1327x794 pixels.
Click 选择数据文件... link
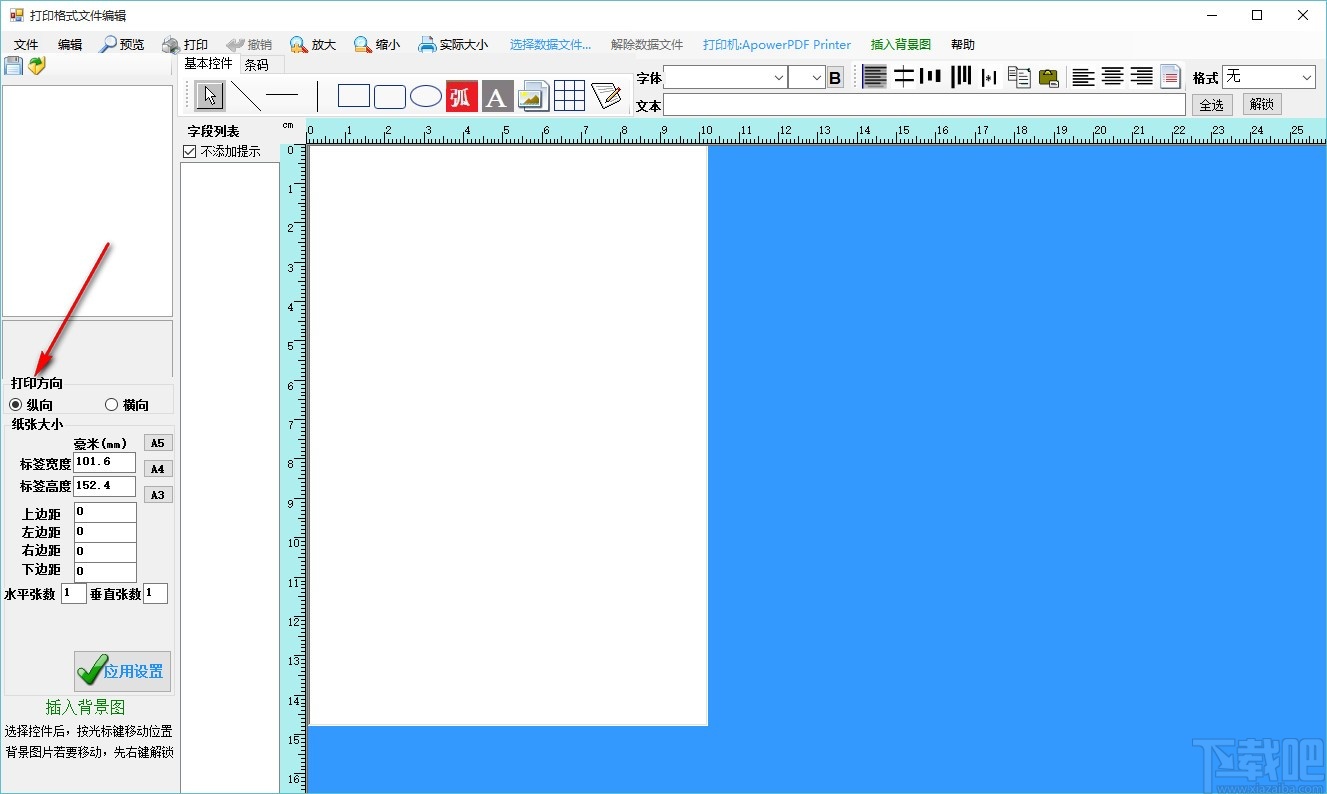tap(551, 45)
